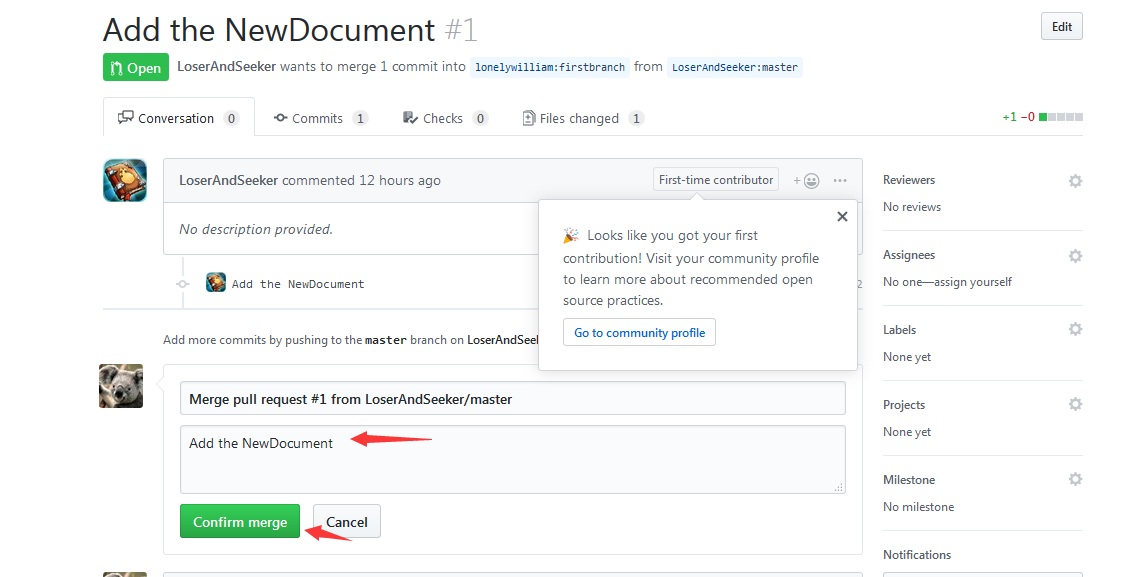Click the lonelywilliam:firstbranch base branch label
The image size is (1141, 577).
(550, 67)
